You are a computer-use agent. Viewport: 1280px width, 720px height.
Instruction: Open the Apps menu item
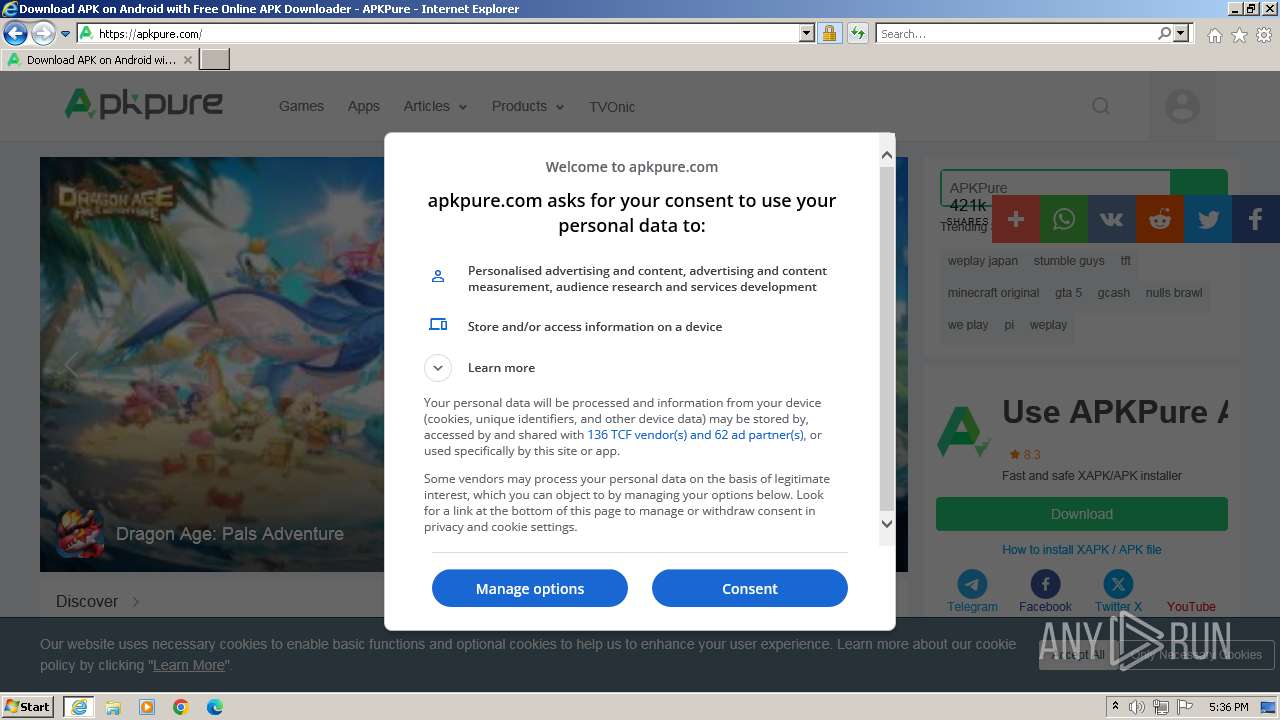(x=363, y=106)
